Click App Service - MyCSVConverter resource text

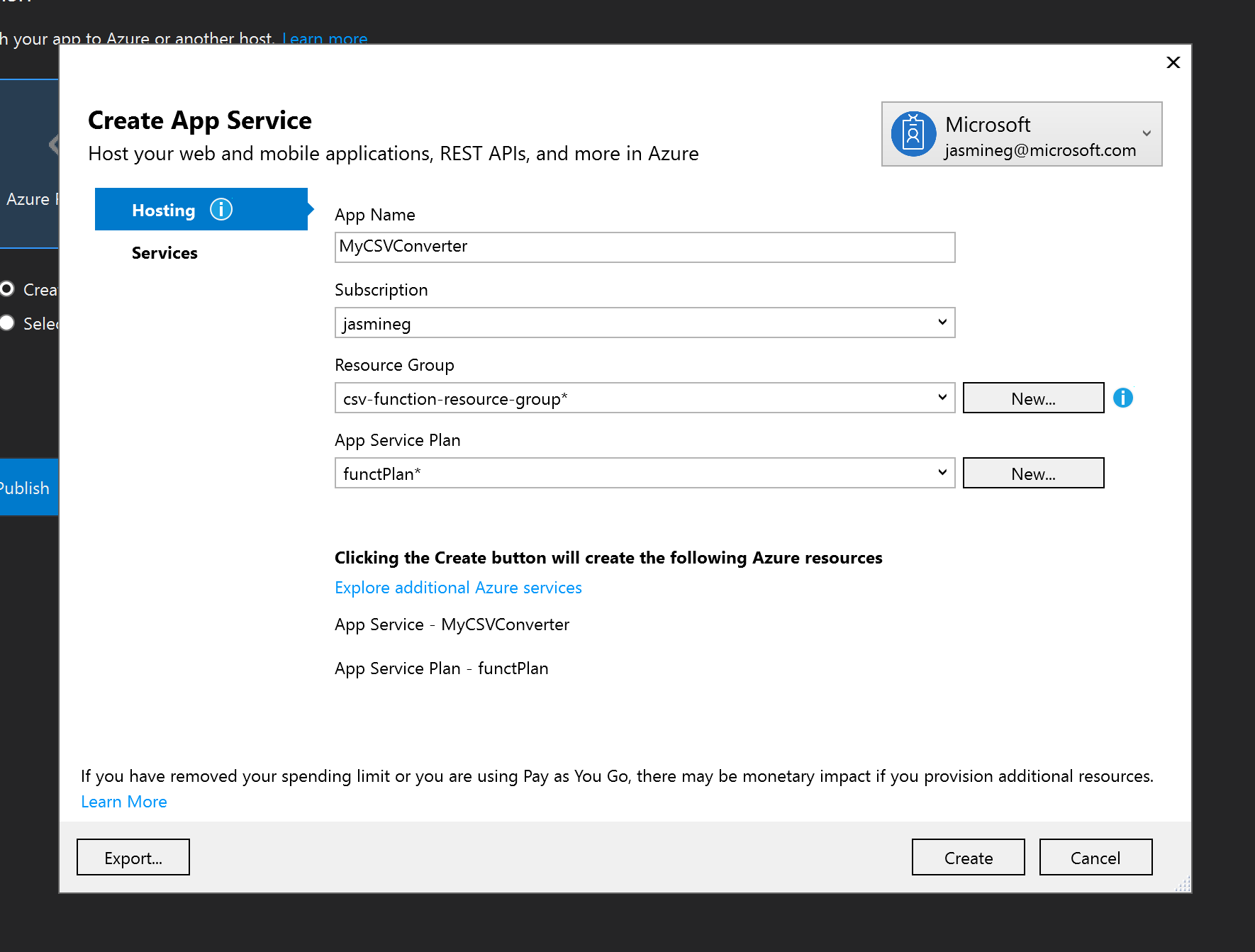point(452,625)
